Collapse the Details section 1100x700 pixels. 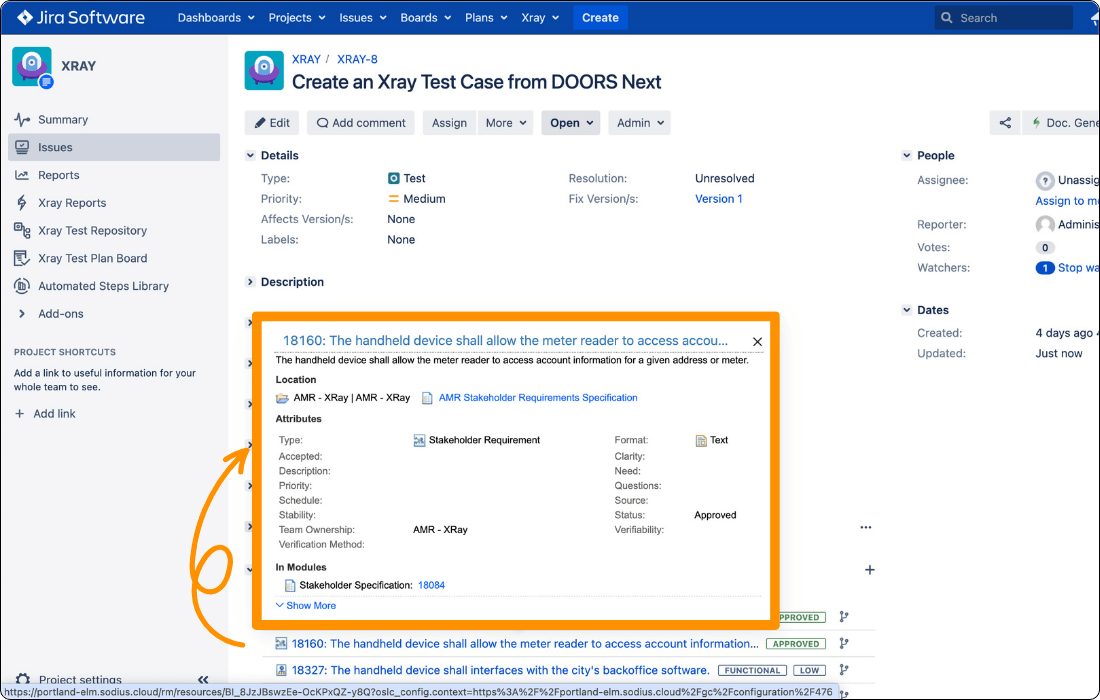click(x=249, y=155)
